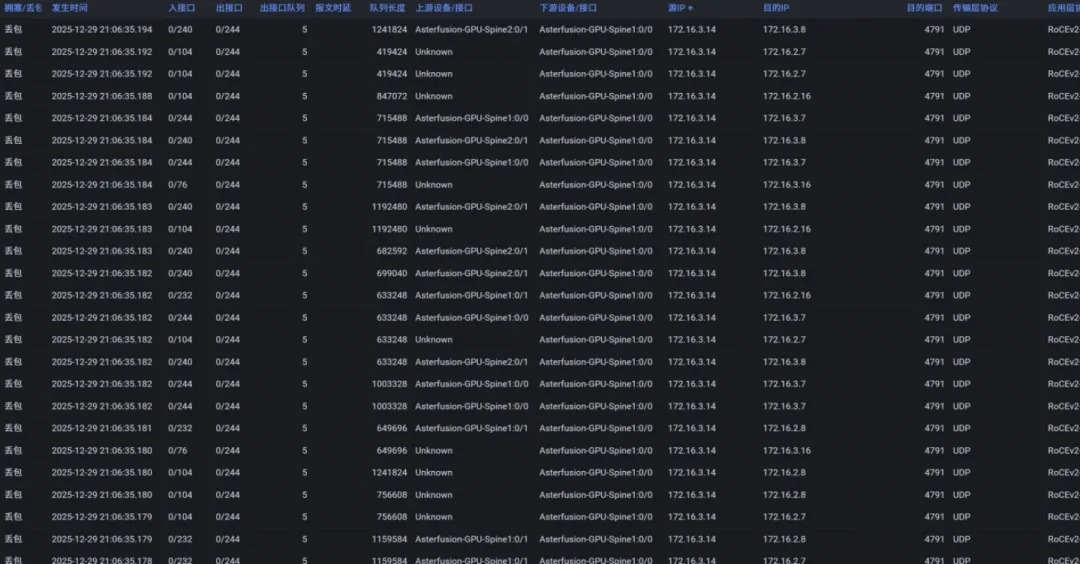Select the 报文时延 column header
1080x564 pixels.
333,7
